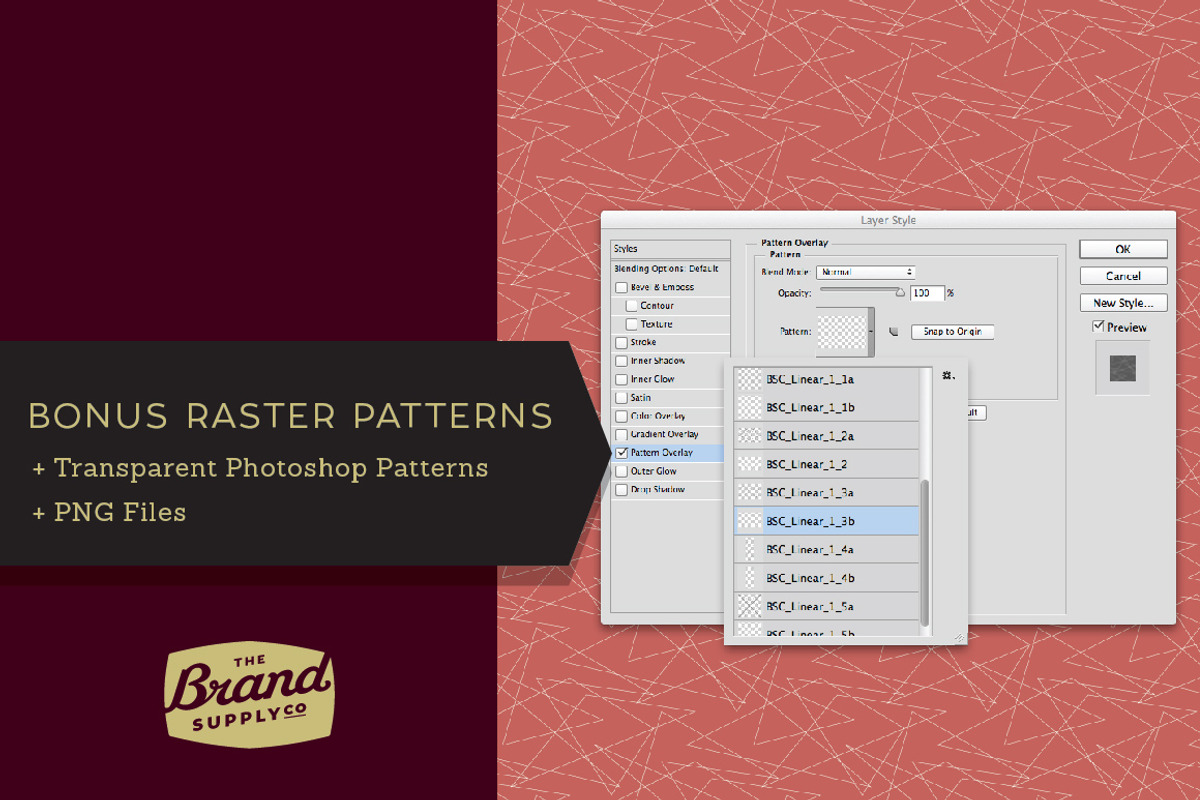Tick the Stroke effect checkbox
The width and height of the screenshot is (1200, 800).
(621, 343)
